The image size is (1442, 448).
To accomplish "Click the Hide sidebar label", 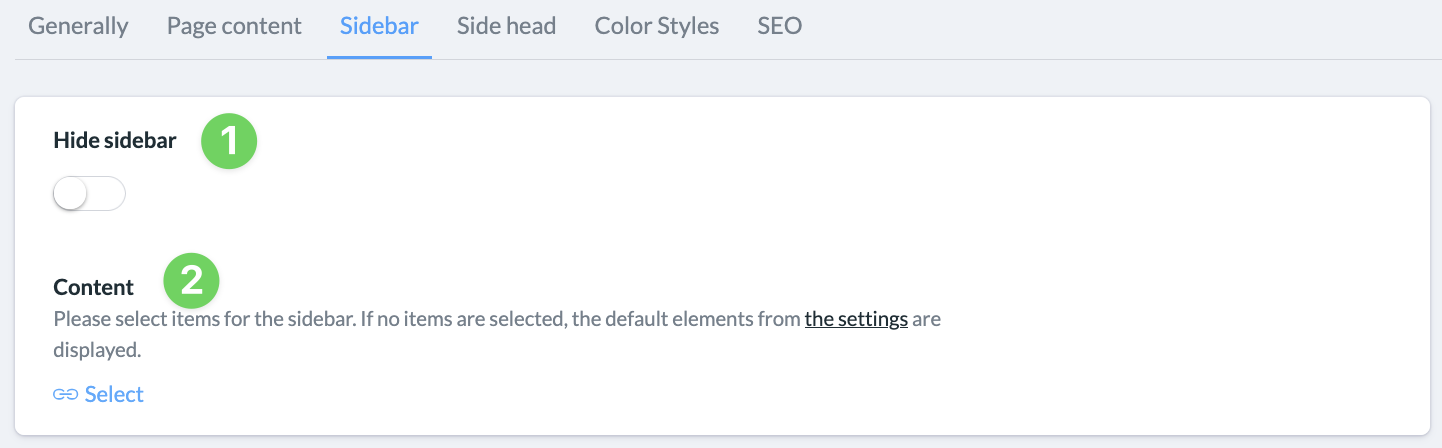I will coord(115,141).
